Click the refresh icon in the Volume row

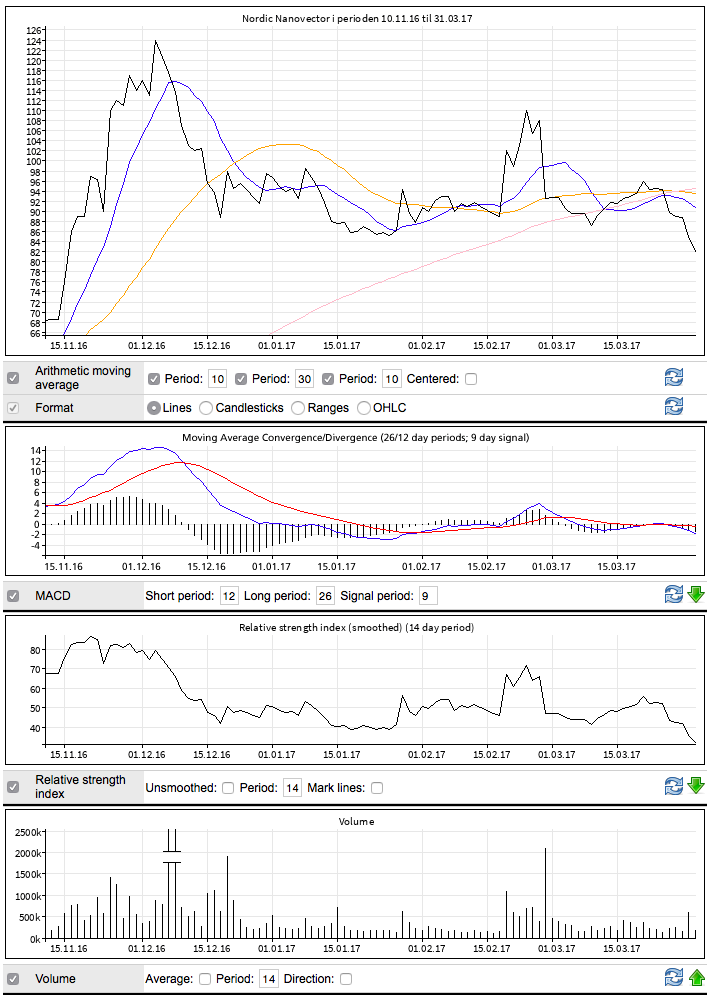coord(674,978)
